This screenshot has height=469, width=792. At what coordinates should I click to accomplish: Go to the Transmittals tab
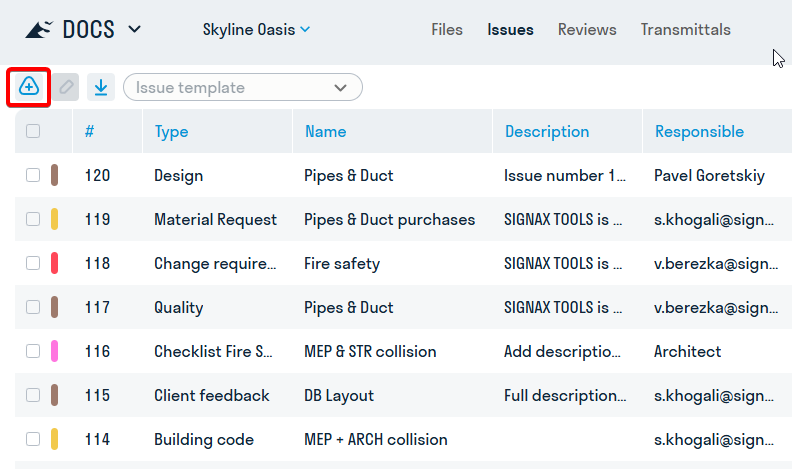tap(685, 30)
